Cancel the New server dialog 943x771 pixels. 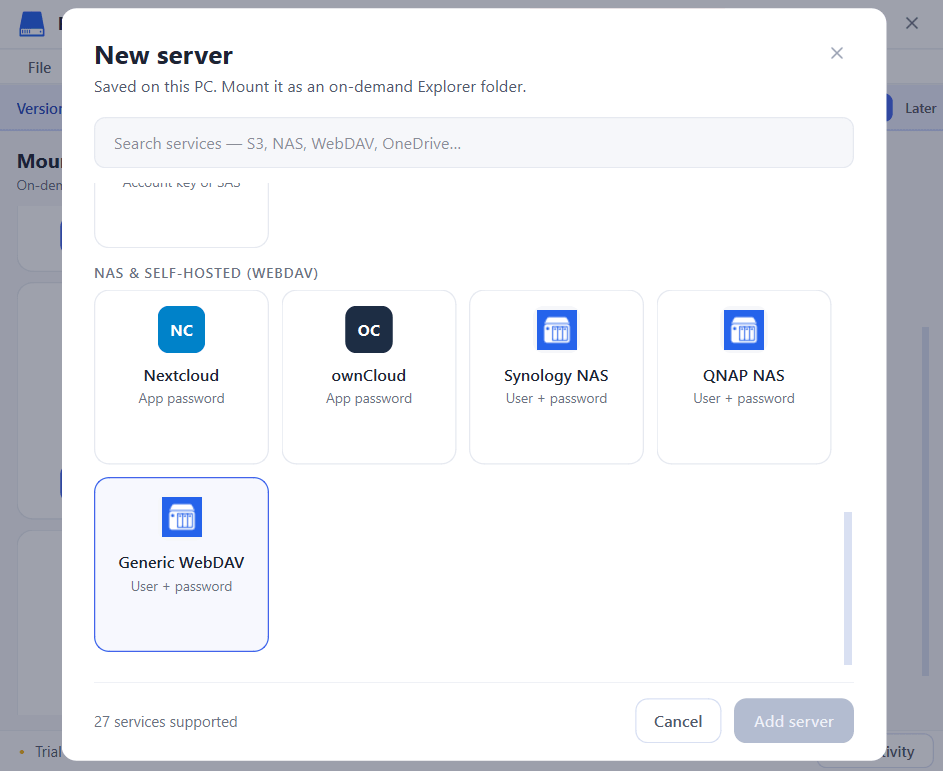pos(678,720)
